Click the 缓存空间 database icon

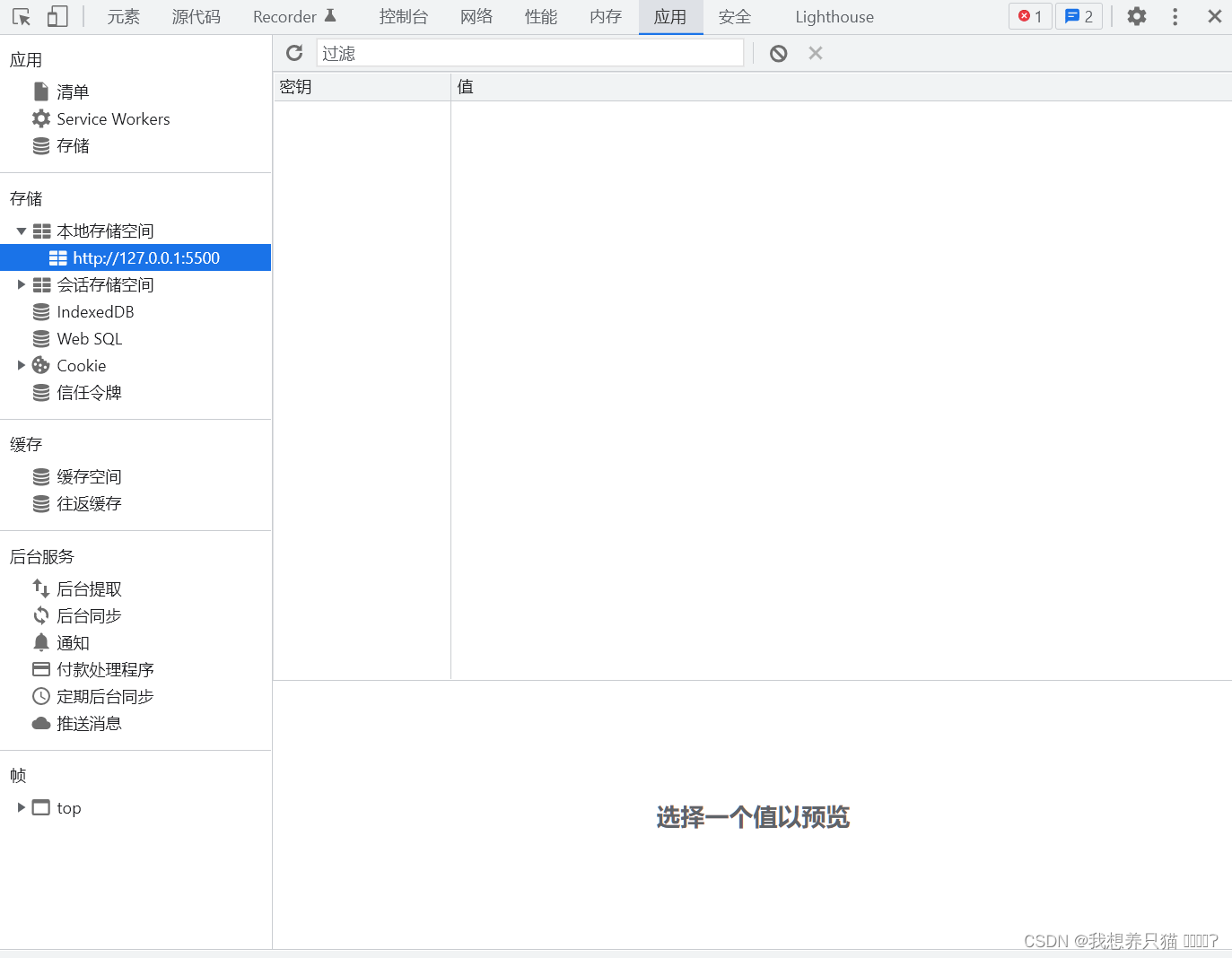tap(41, 476)
